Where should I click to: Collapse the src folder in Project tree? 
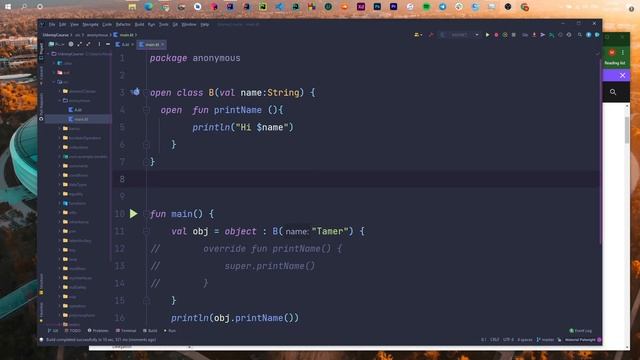point(54,82)
